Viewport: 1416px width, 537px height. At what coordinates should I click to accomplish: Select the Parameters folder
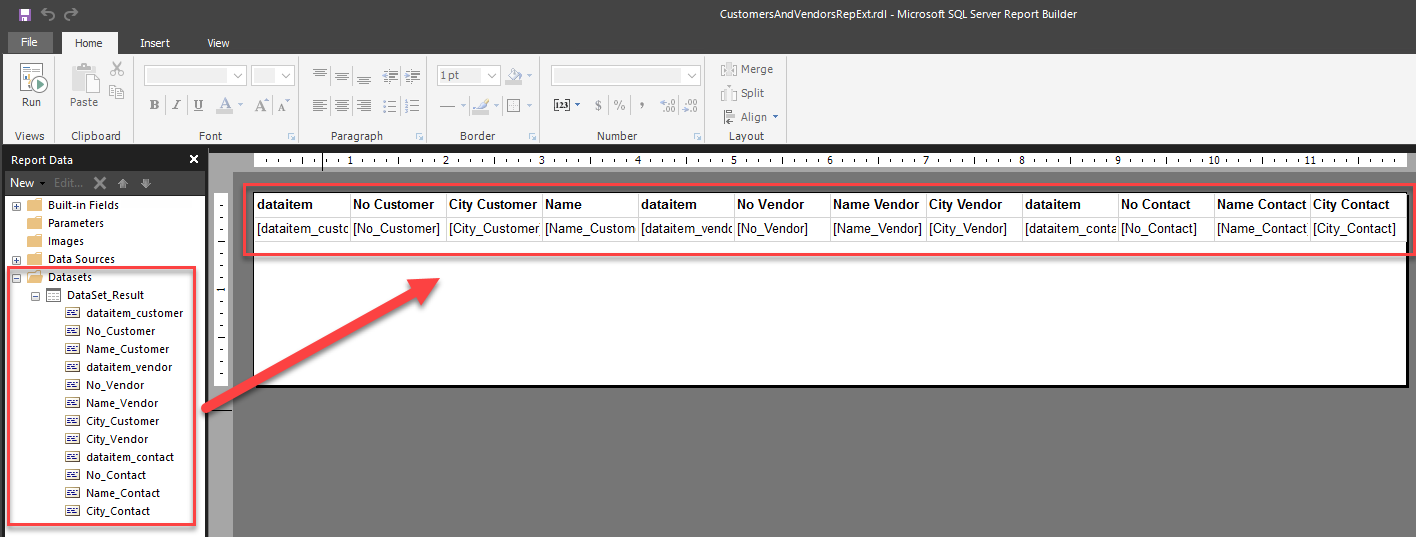pyautogui.click(x=65, y=223)
